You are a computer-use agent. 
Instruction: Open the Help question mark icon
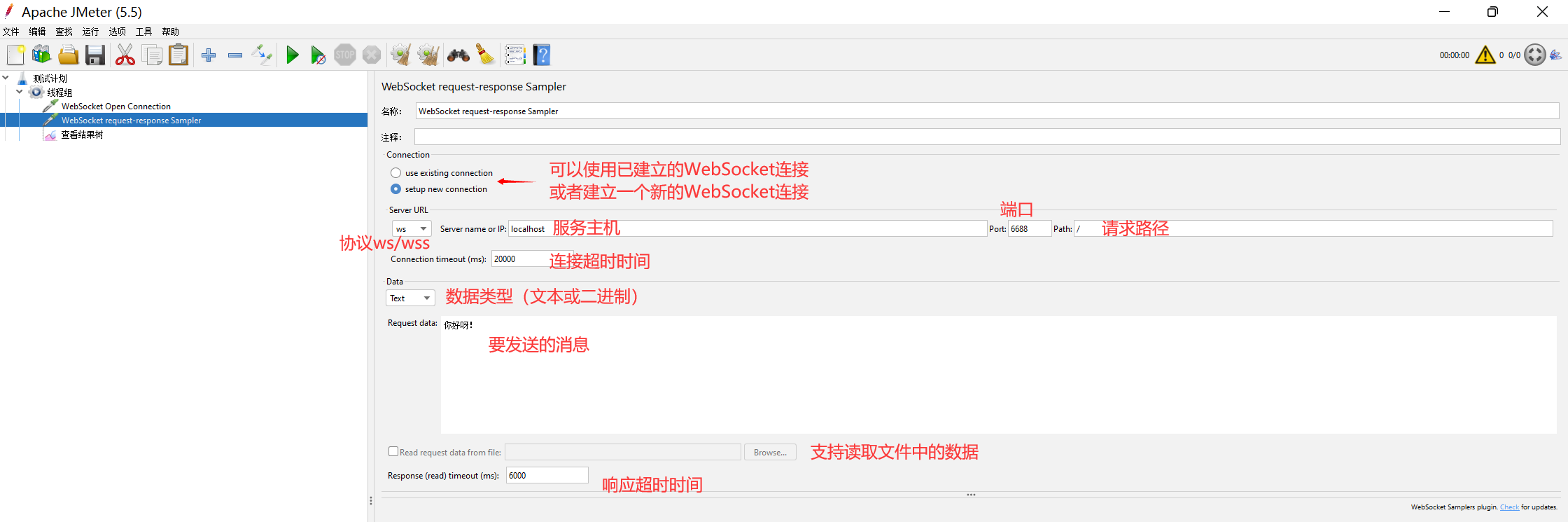click(542, 55)
